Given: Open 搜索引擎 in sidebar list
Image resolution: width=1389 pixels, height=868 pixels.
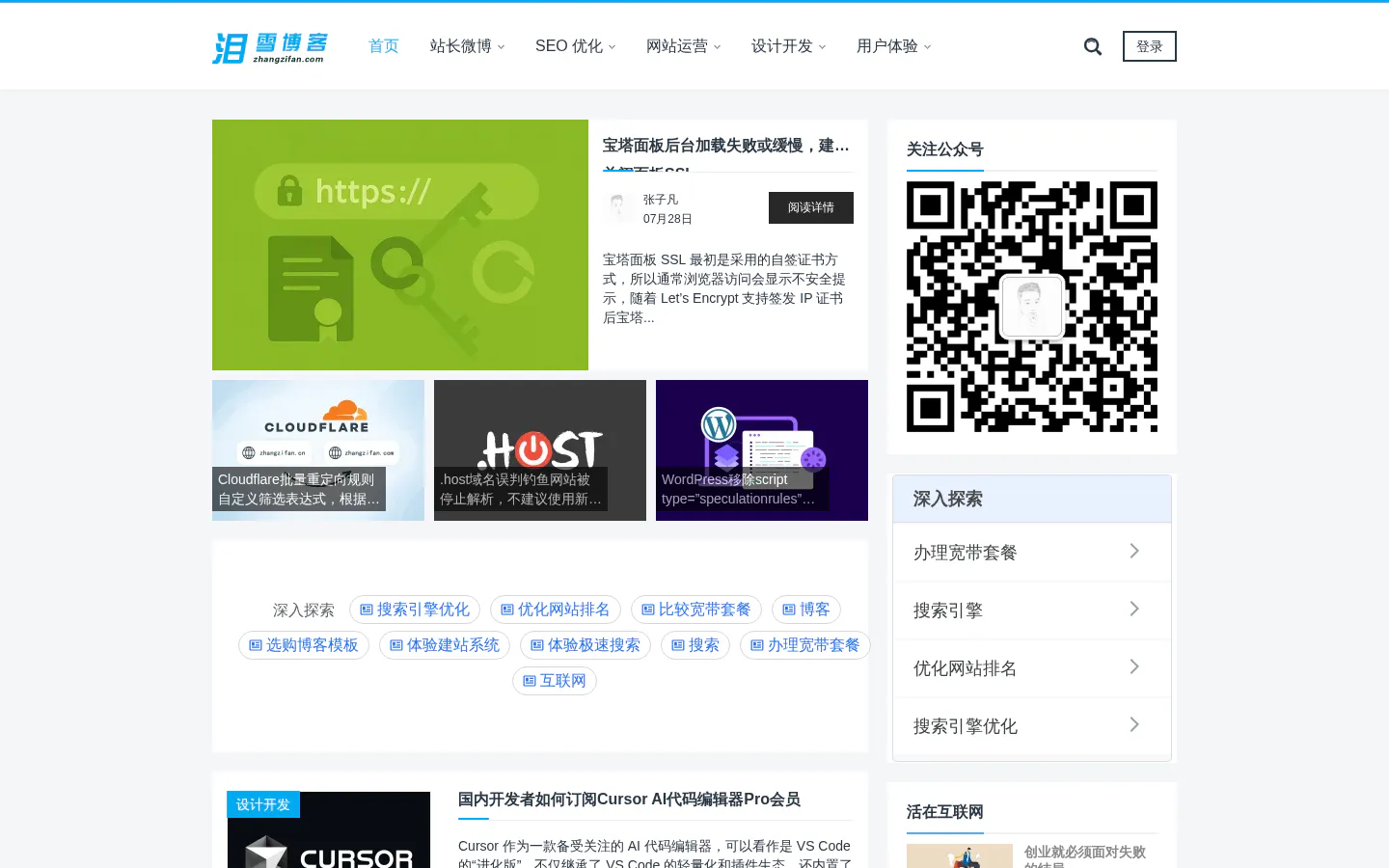Looking at the screenshot, I should (x=1032, y=610).
